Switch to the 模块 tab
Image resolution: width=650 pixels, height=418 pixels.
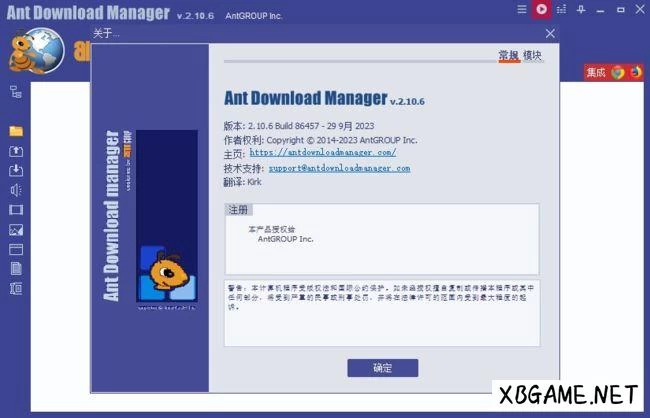533,56
